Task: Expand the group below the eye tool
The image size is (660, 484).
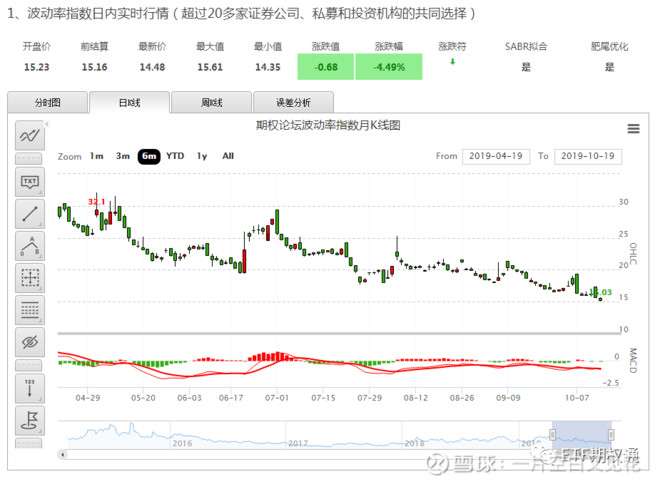Action: [29, 365]
